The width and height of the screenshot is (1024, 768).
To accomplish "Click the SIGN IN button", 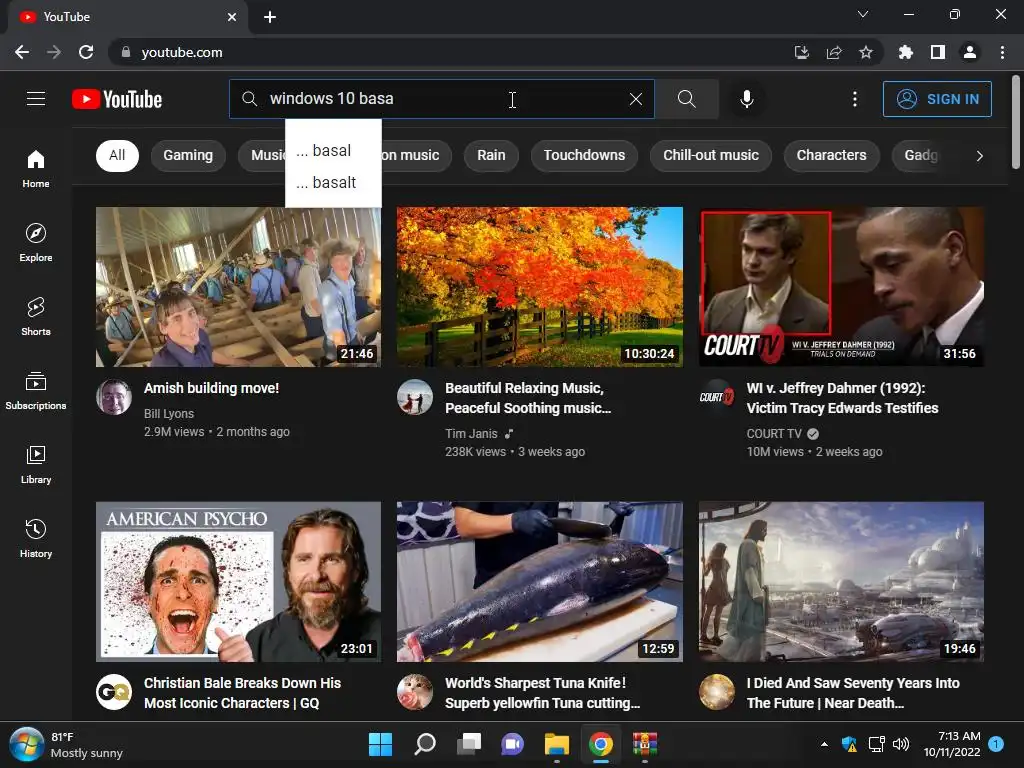I will (x=937, y=99).
